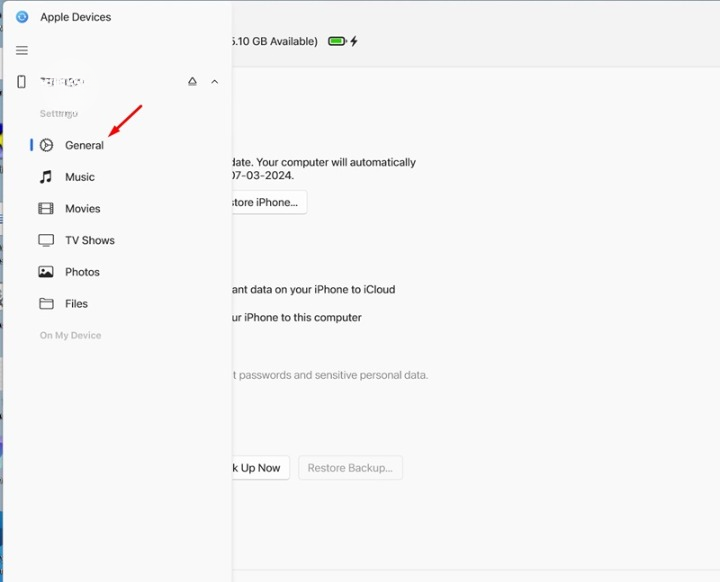
Task: Click the passwords and sensitive personal data text
Action: pyautogui.click(x=330, y=375)
